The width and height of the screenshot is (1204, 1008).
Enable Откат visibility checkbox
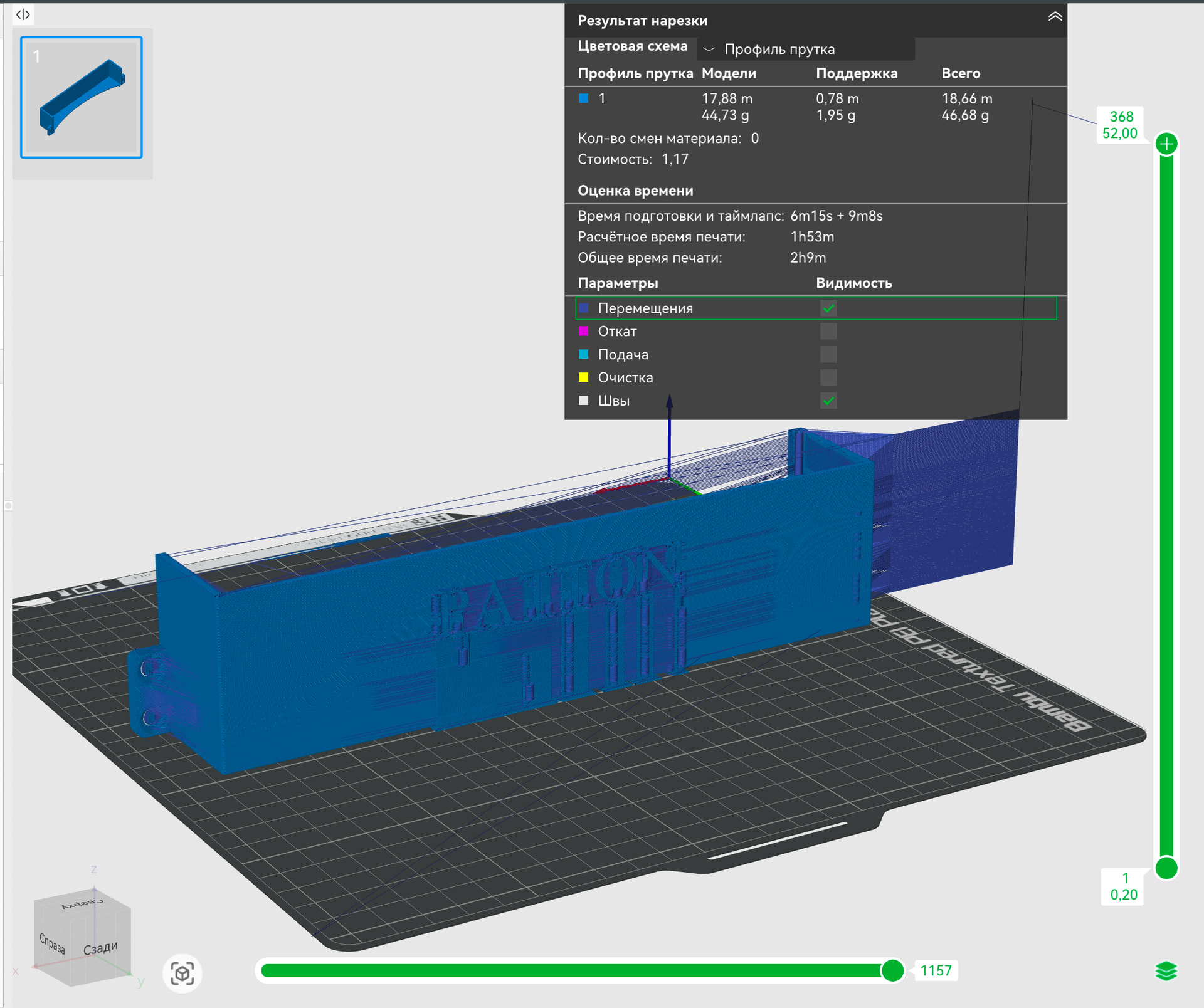tap(828, 331)
